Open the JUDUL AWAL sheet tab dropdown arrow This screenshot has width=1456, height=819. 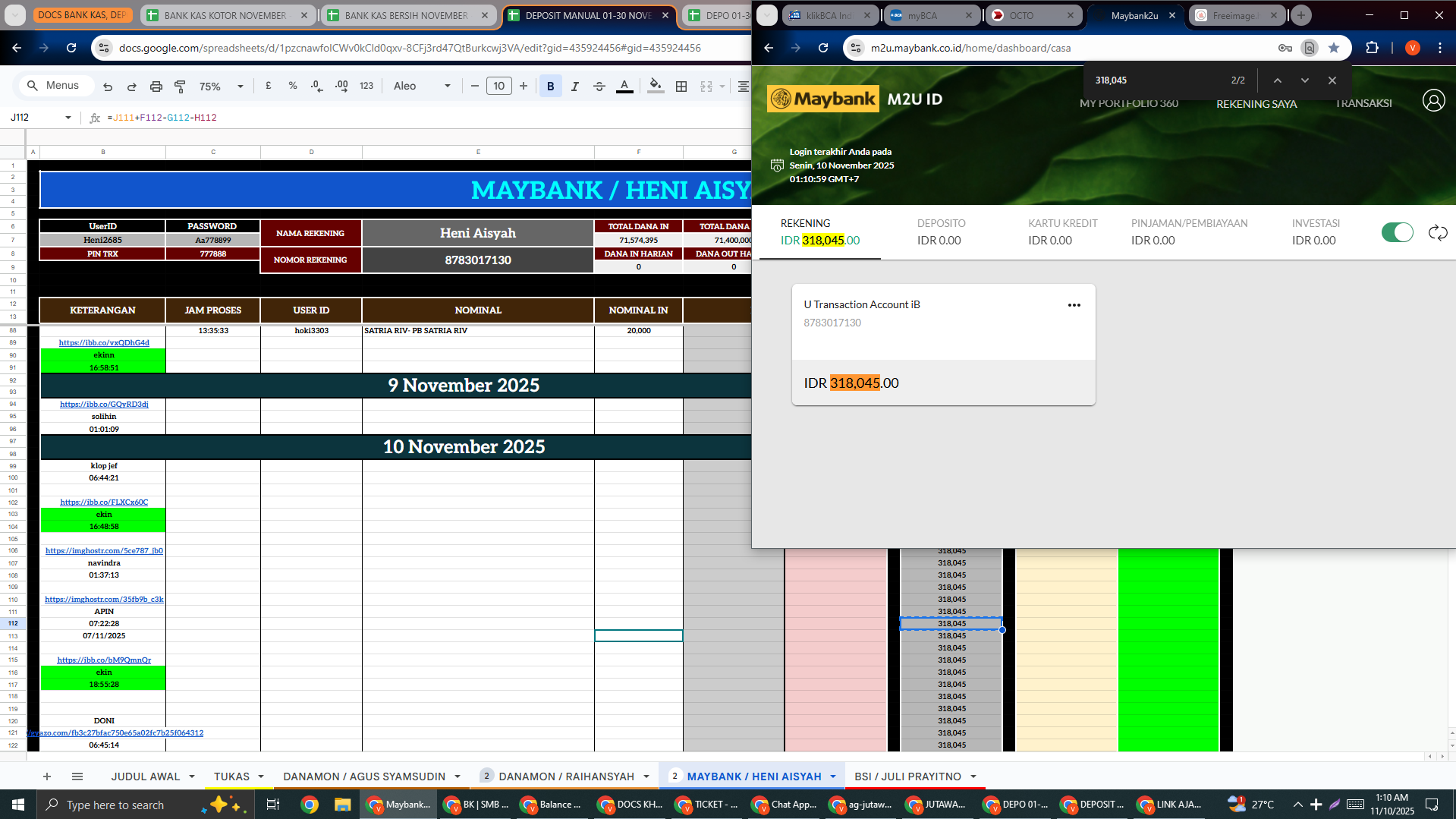192,776
